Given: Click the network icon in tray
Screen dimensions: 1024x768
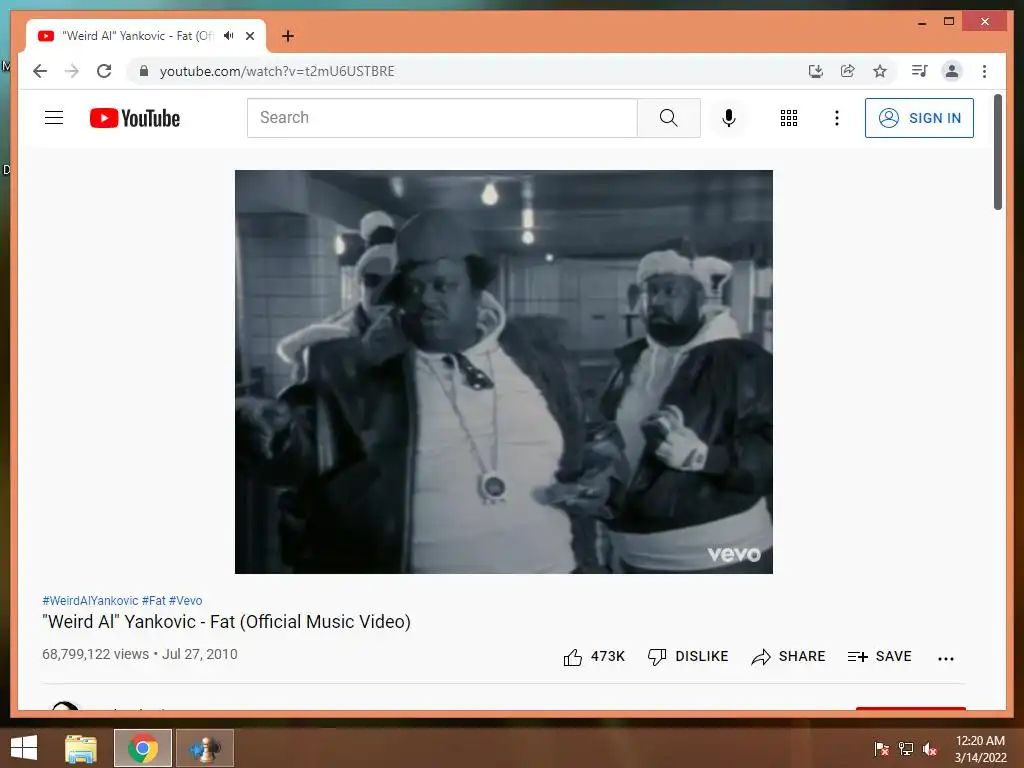Looking at the screenshot, I should click(x=906, y=749).
